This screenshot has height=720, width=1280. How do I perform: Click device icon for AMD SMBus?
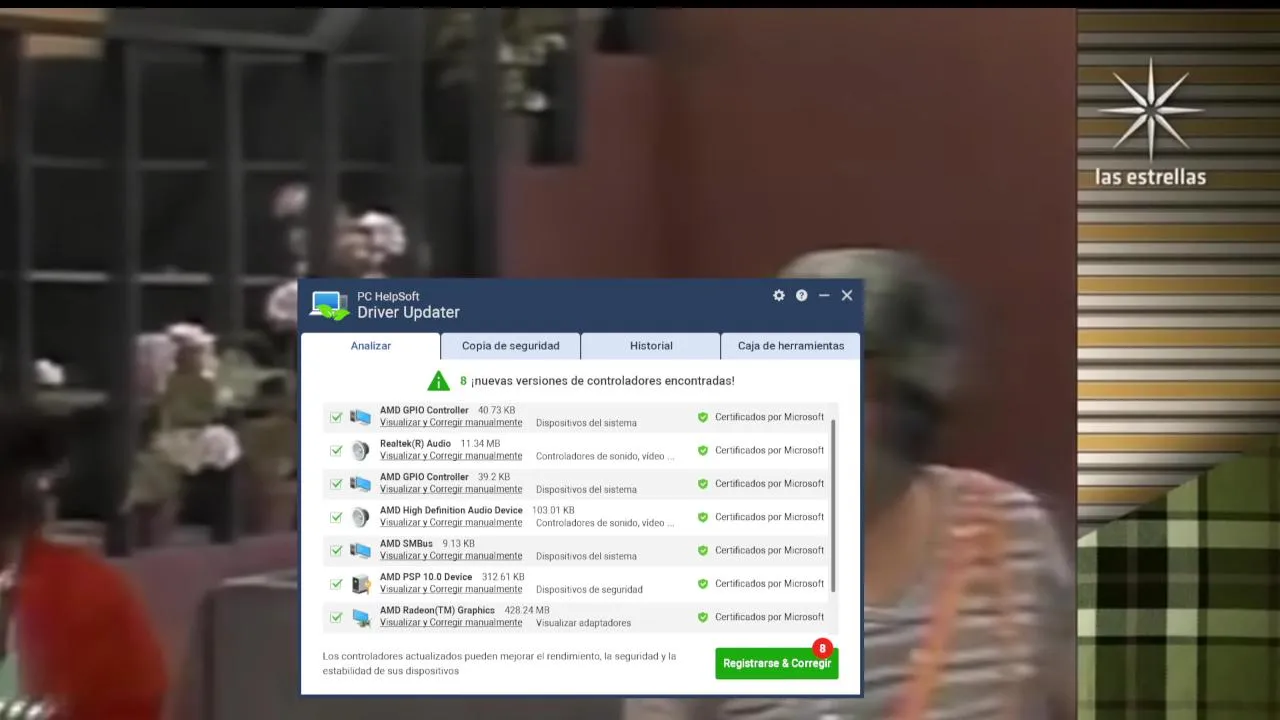point(361,550)
